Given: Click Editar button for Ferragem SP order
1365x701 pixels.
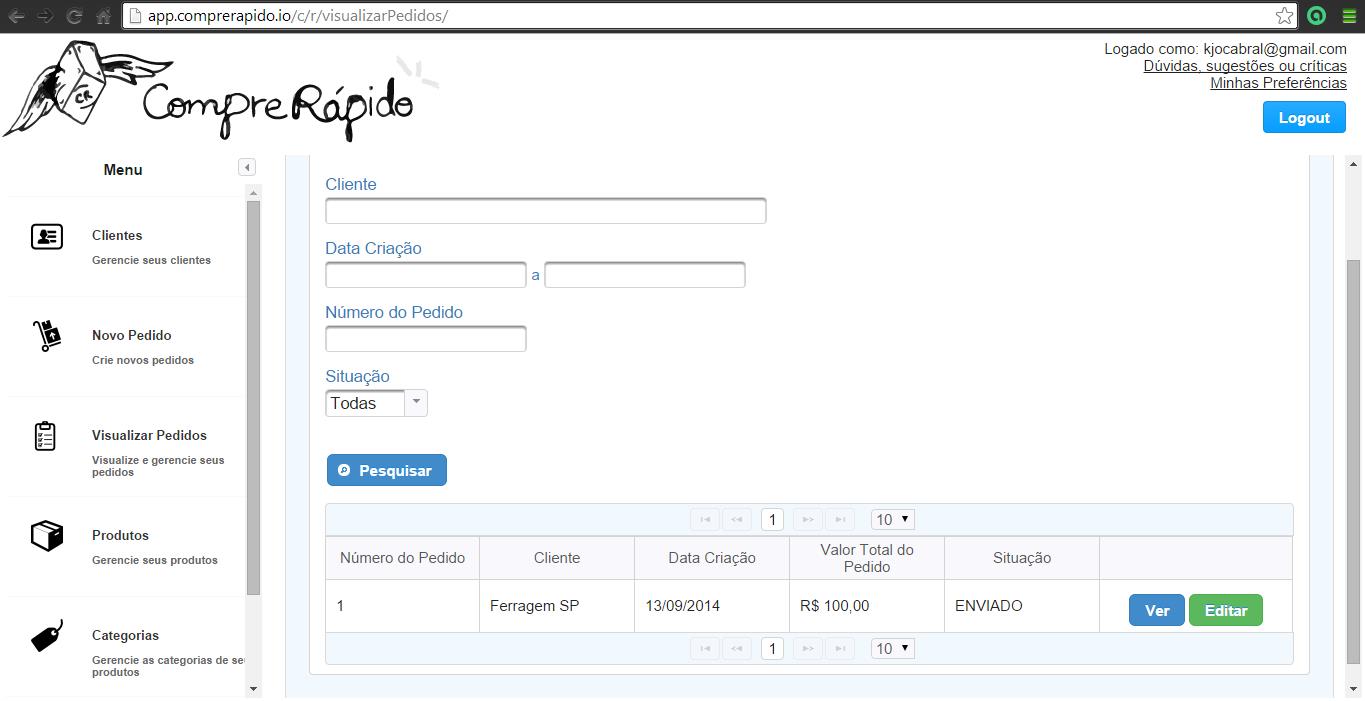Looking at the screenshot, I should [1225, 611].
